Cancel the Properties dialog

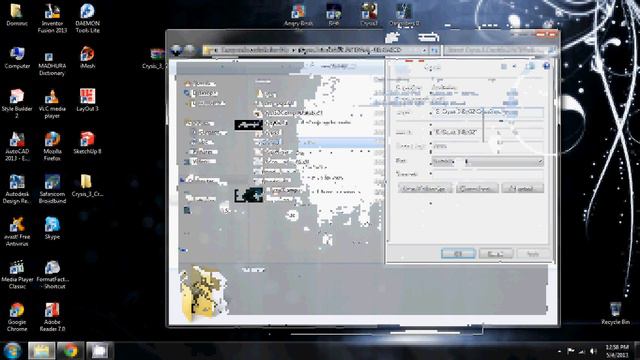coord(496,253)
